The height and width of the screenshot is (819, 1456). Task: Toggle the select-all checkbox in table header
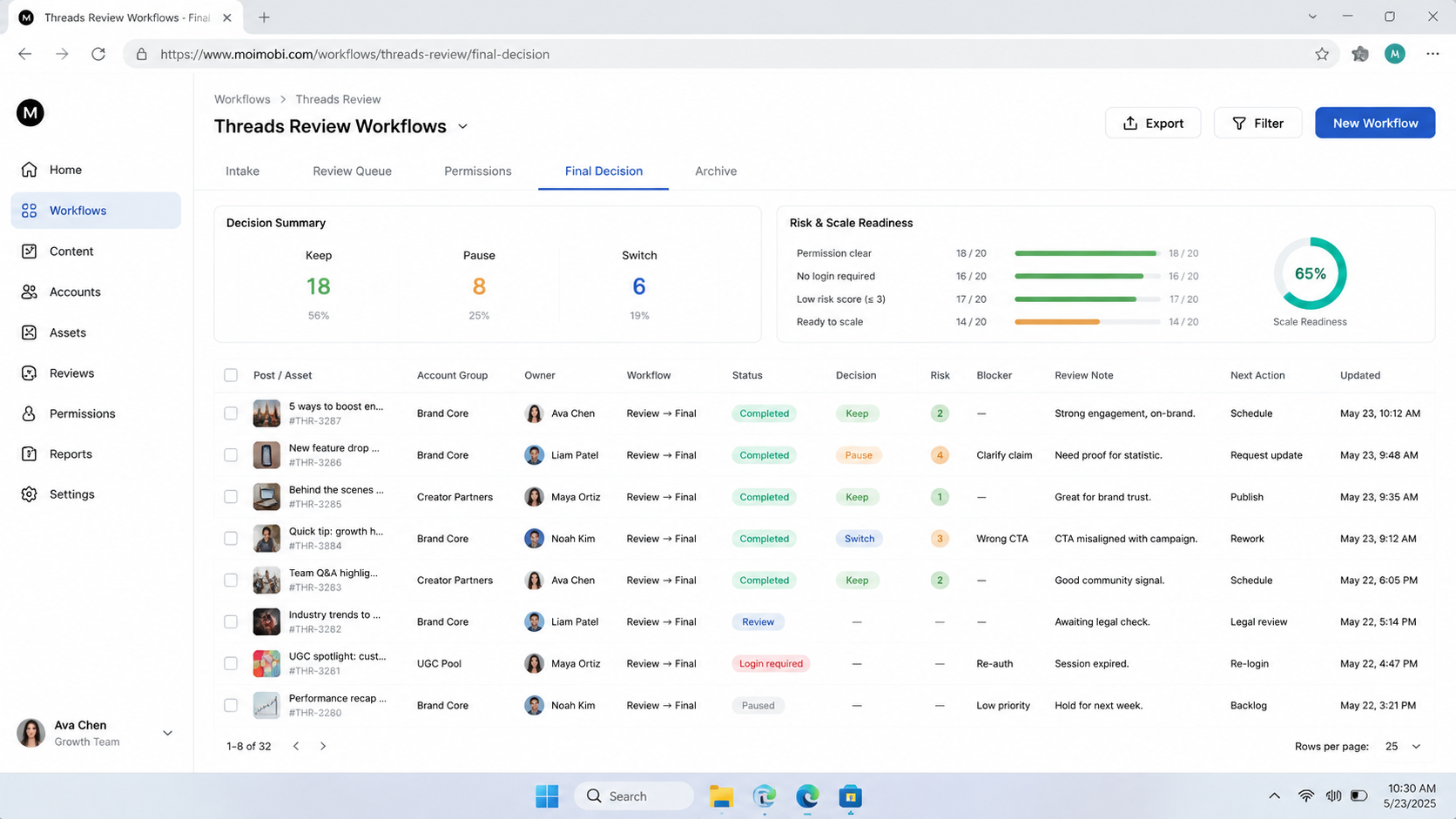(231, 375)
